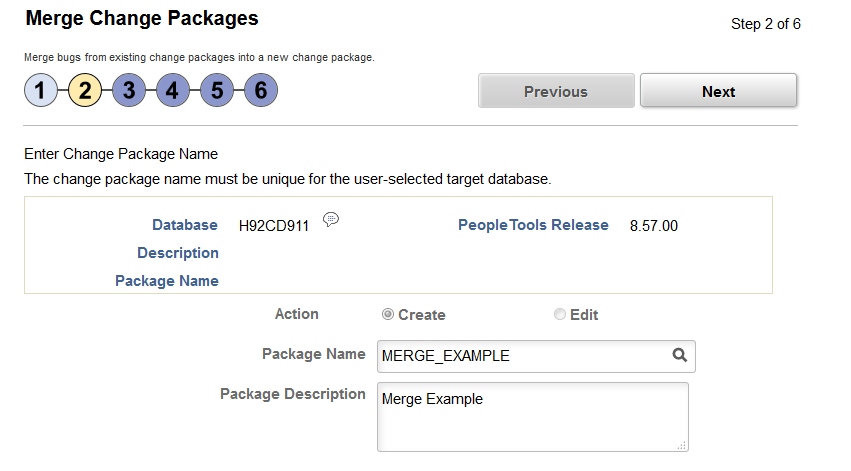Choose the Edit radio button
851x471 pixels.
(560, 314)
